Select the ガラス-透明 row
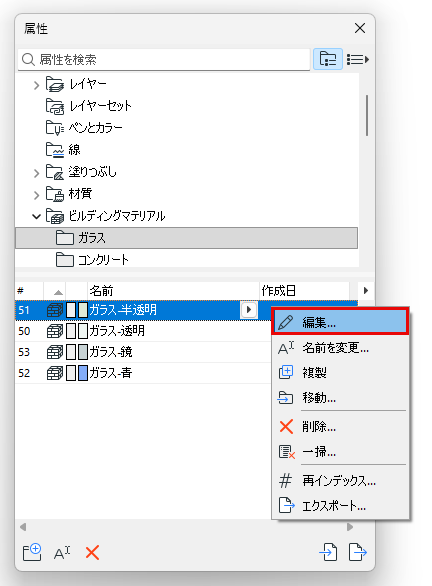The width and height of the screenshot is (432, 586). [143, 331]
